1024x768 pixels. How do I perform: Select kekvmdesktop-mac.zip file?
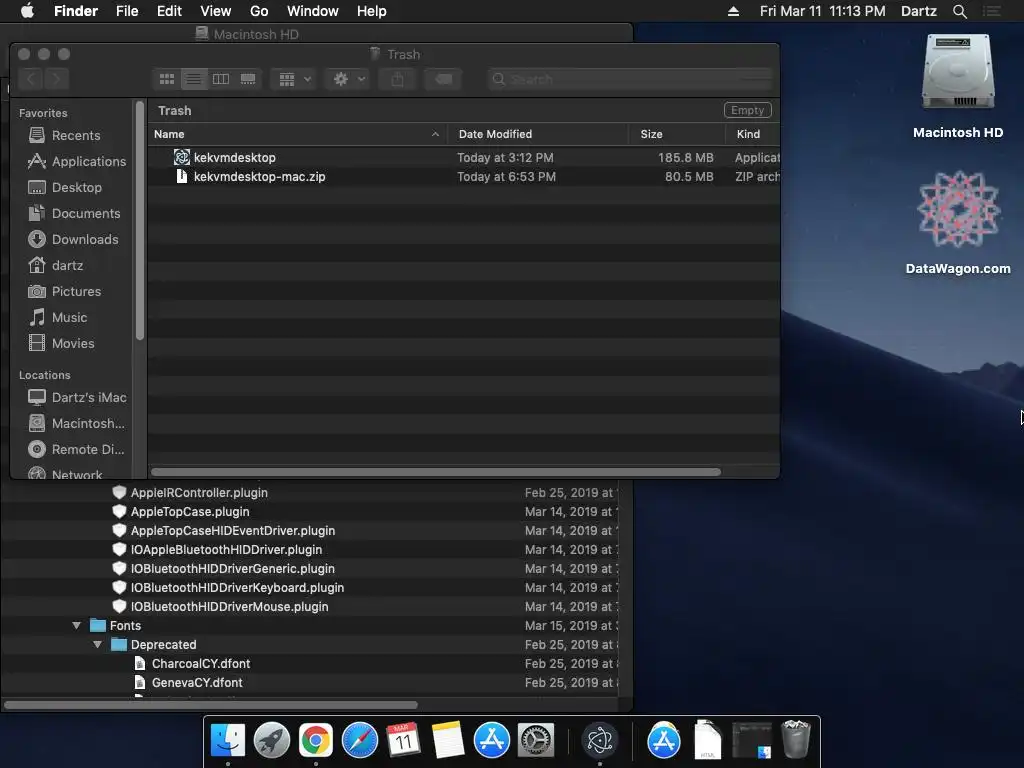pyautogui.click(x=464, y=176)
